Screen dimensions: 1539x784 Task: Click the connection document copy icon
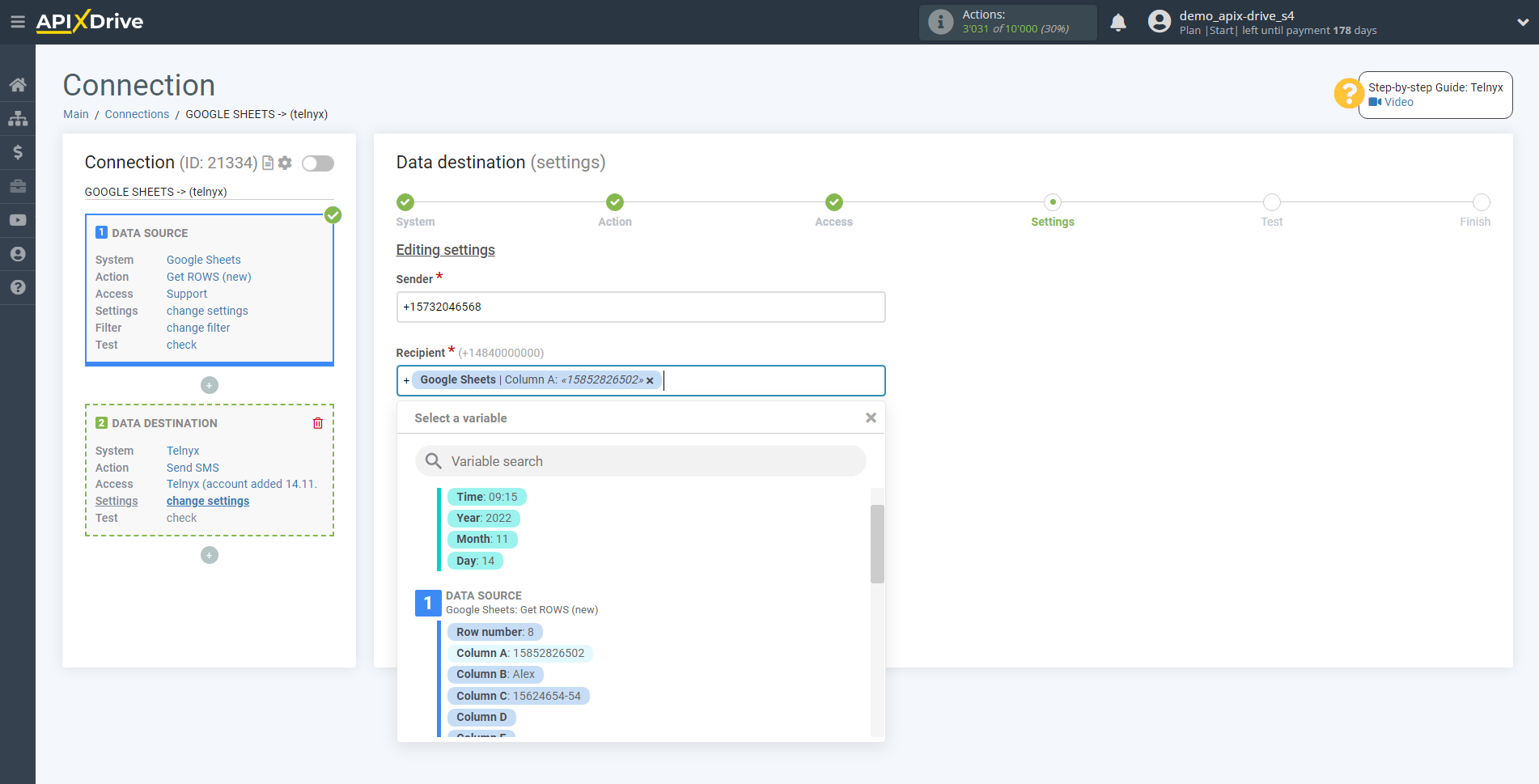pyautogui.click(x=268, y=163)
